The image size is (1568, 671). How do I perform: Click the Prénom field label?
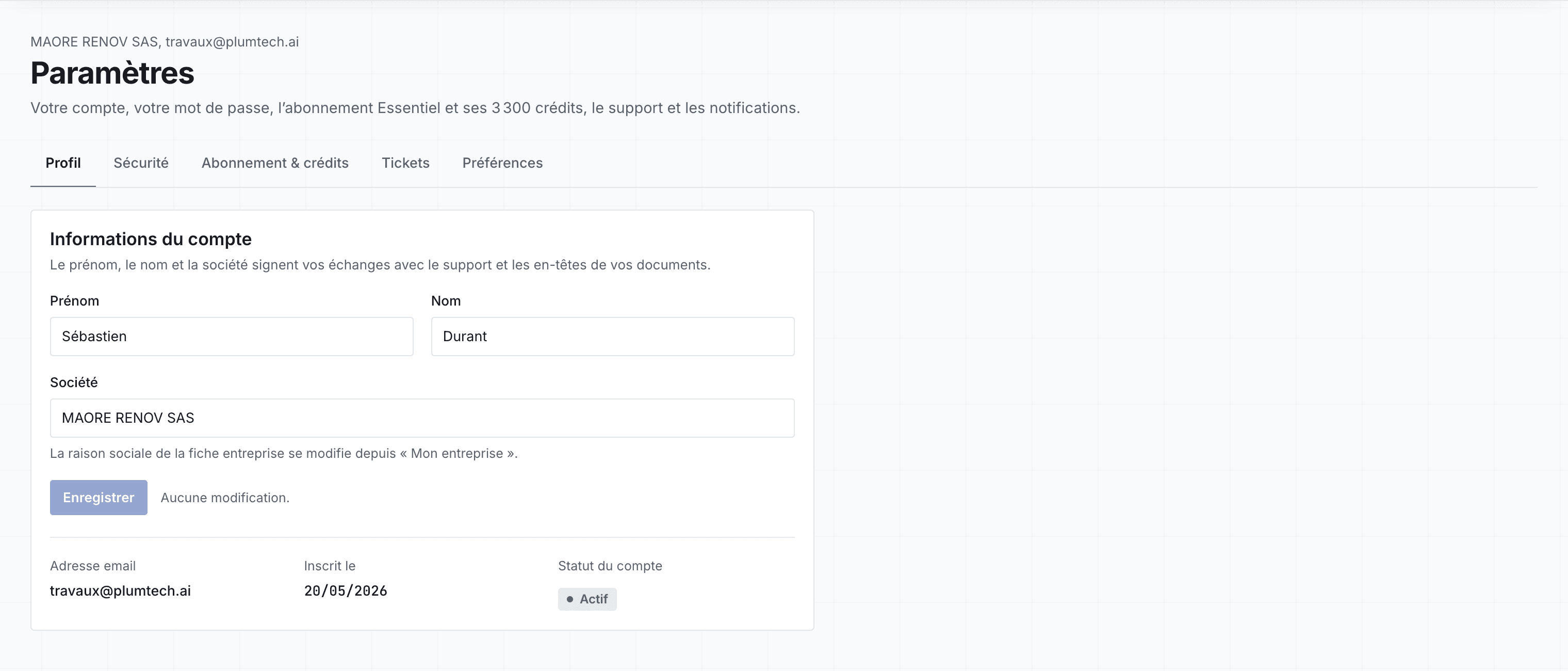pyautogui.click(x=74, y=301)
